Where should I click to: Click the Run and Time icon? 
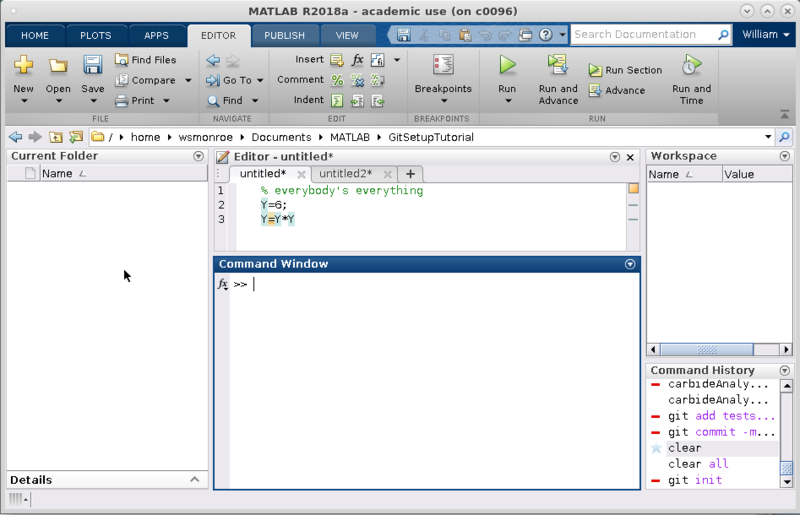(691, 66)
